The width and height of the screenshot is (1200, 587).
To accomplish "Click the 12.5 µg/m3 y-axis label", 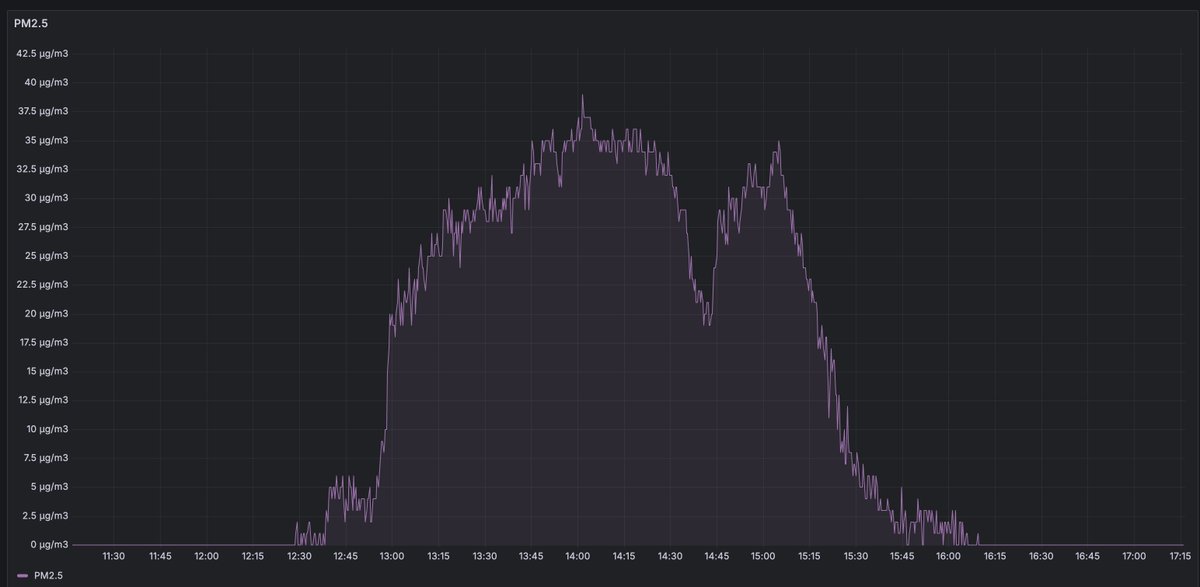I will (42, 400).
